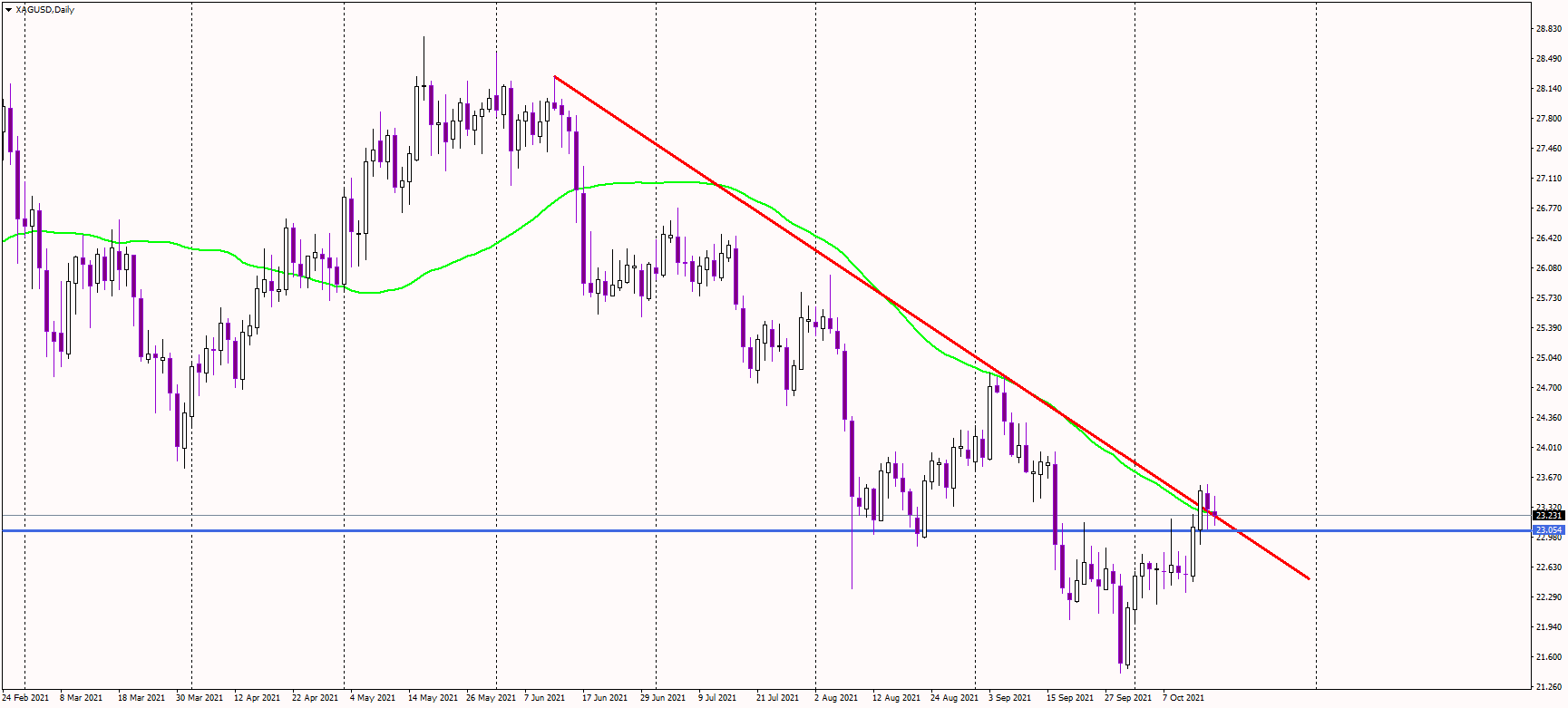The width and height of the screenshot is (1568, 708).
Task: Click the 28.140 price axis label
Action: tap(1548, 89)
